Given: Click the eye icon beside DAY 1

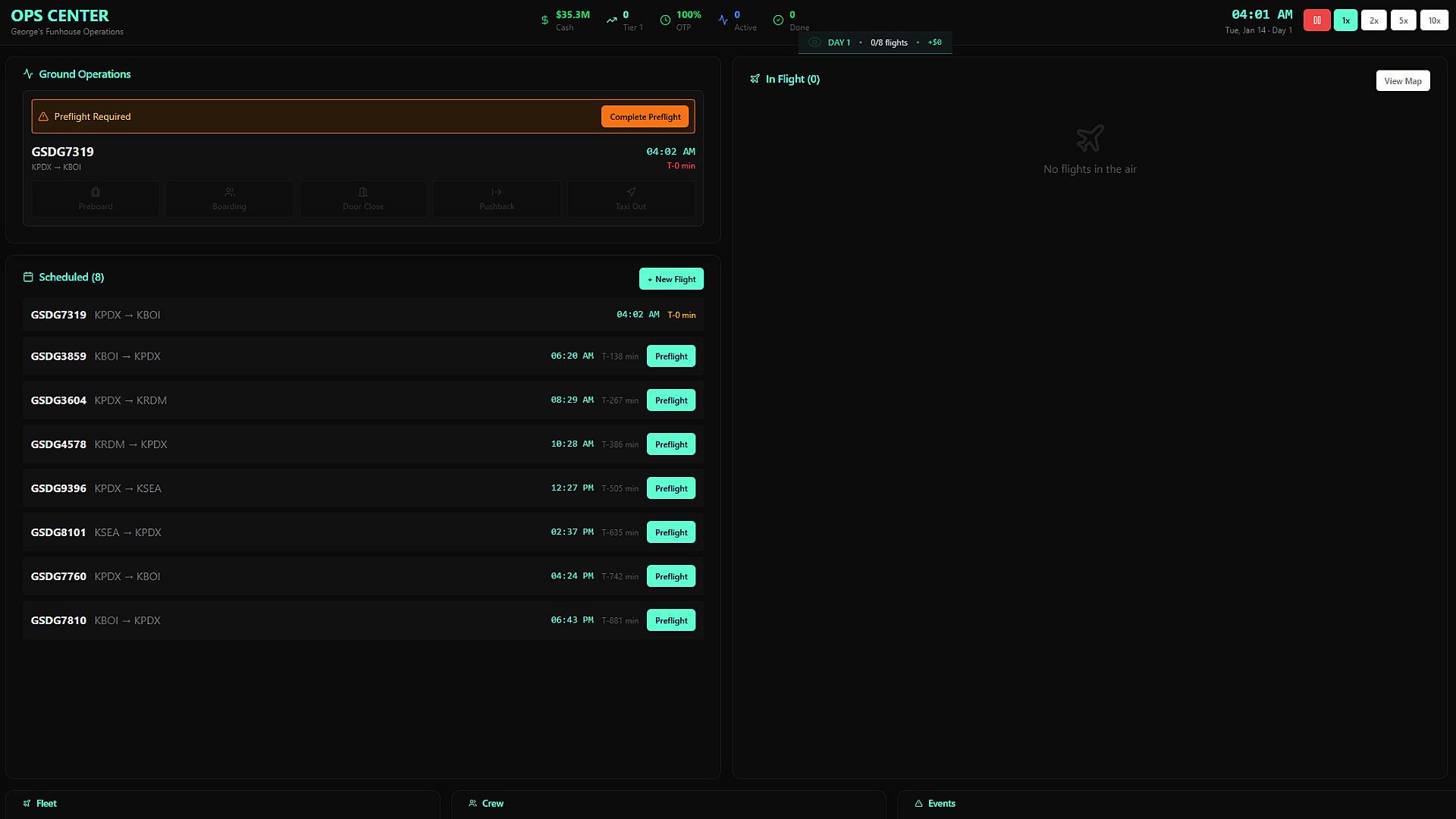Looking at the screenshot, I should tap(814, 42).
